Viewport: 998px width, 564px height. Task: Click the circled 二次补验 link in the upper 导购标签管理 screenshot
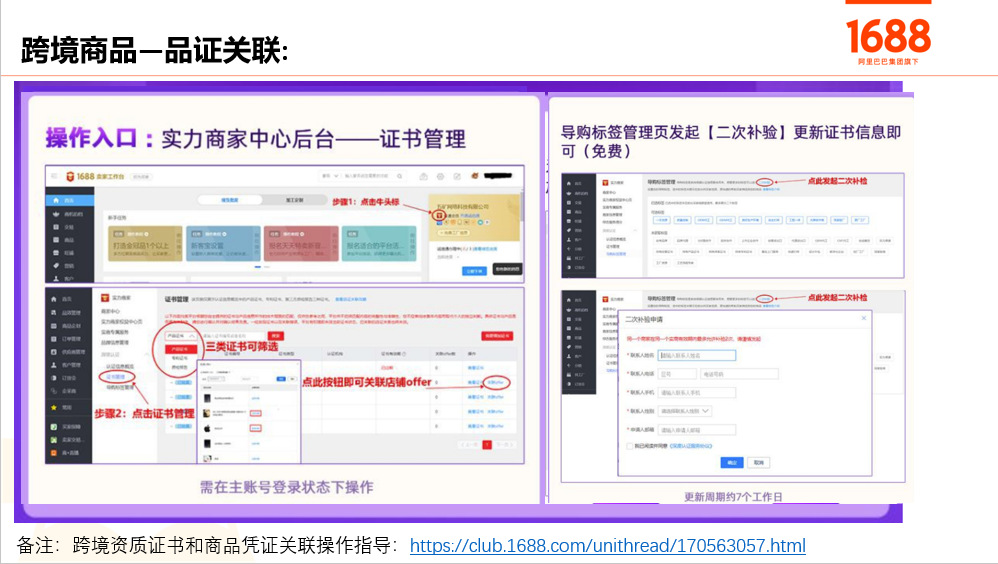coord(764,182)
